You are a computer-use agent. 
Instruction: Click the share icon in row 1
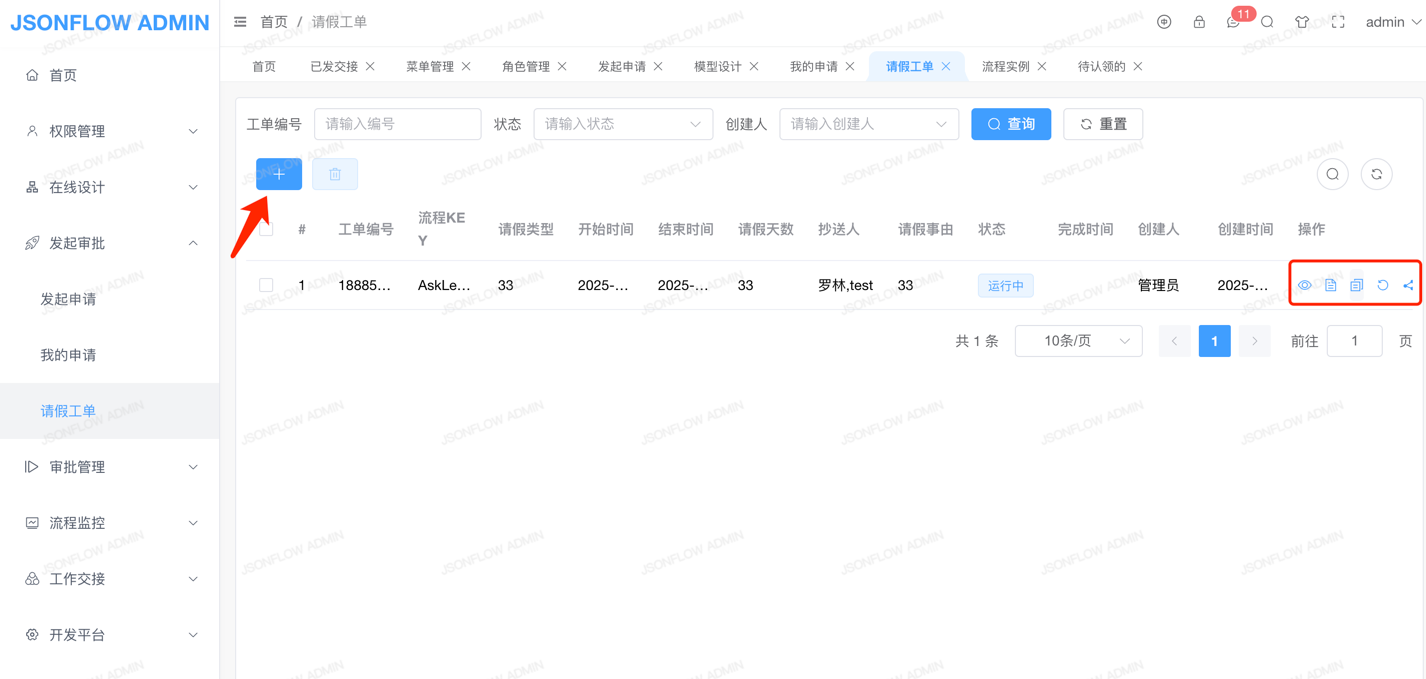coord(1408,286)
